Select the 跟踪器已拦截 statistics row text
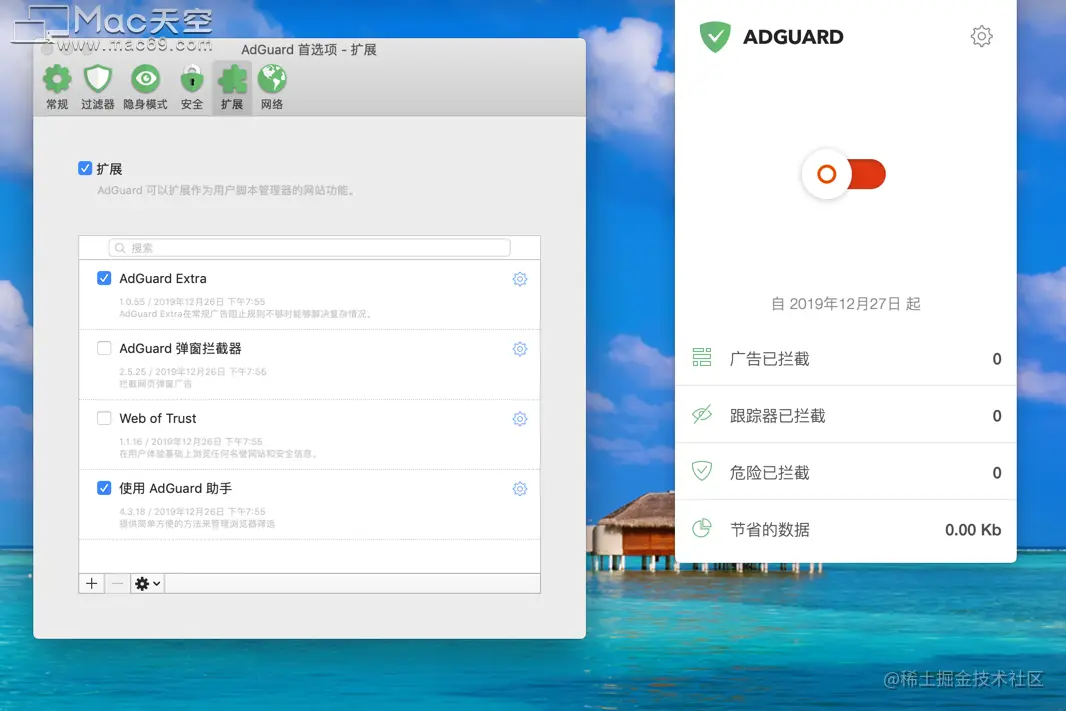The height and width of the screenshot is (711, 1066). 778,416
